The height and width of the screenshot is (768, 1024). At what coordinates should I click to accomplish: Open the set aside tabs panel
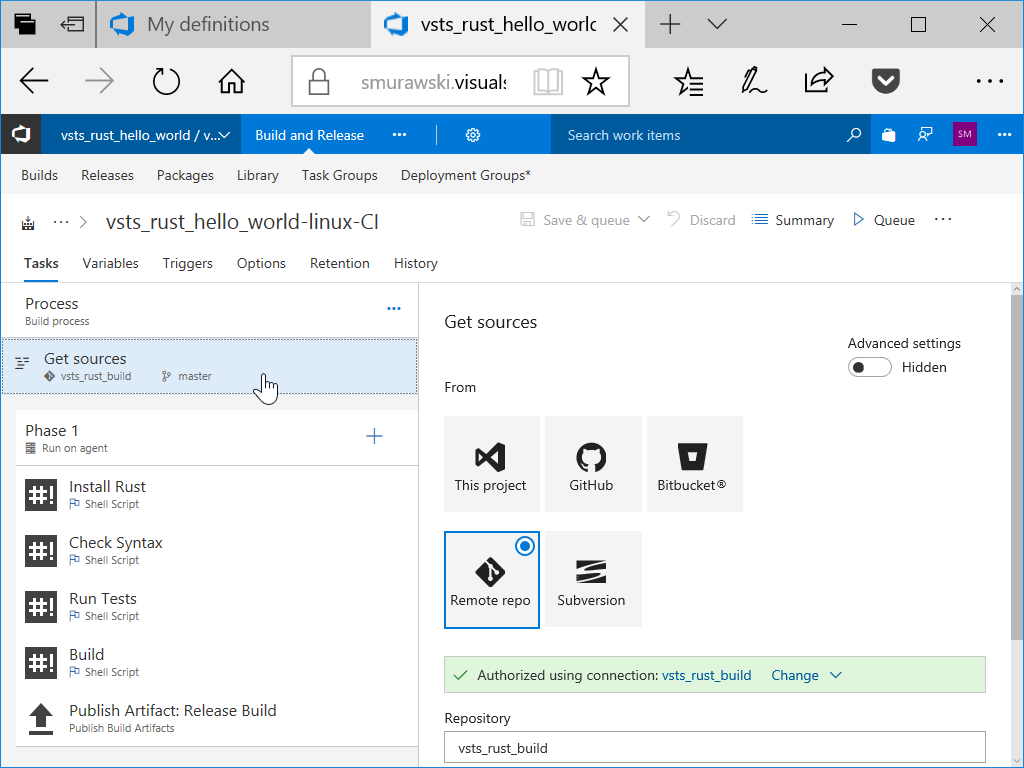pos(25,24)
